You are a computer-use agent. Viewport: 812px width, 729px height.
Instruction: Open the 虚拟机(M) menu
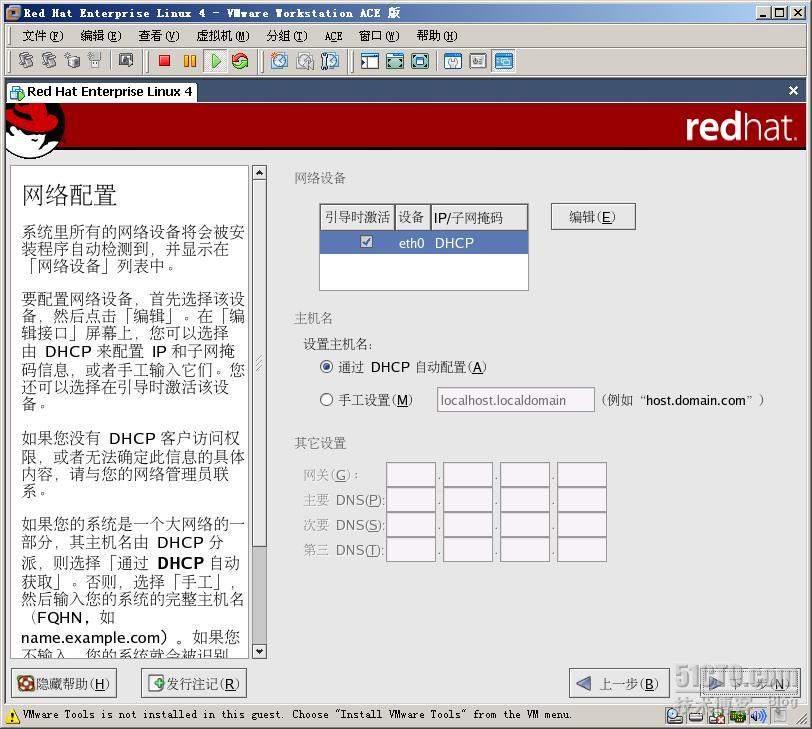223,36
